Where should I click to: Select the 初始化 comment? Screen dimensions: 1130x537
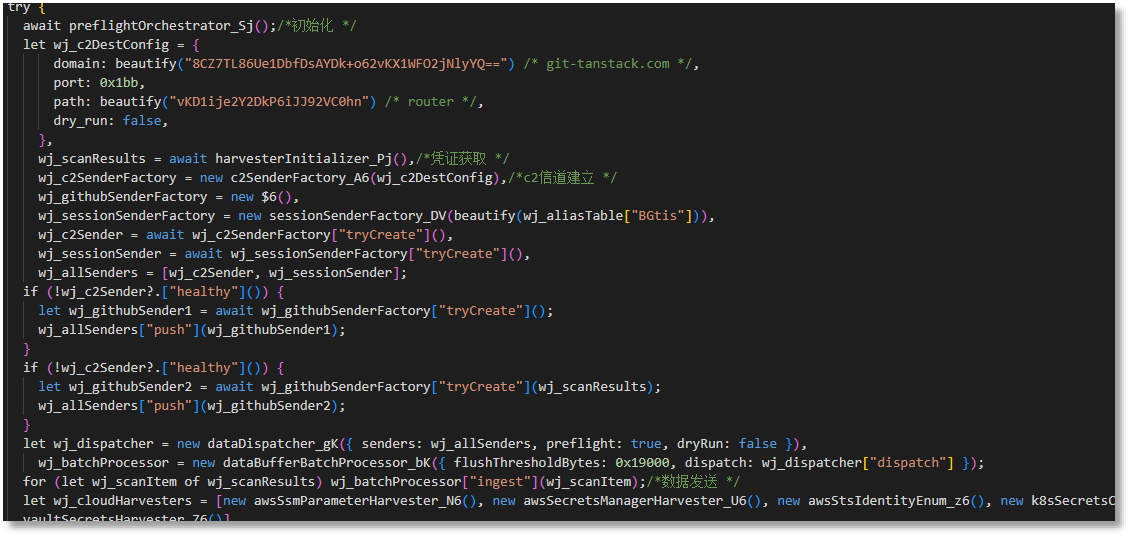[x=317, y=26]
